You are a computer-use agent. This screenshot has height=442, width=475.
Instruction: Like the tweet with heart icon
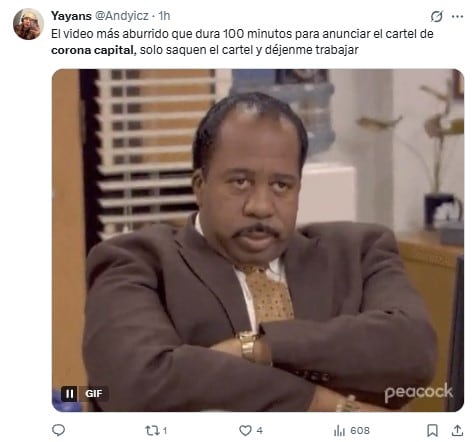[x=245, y=431]
